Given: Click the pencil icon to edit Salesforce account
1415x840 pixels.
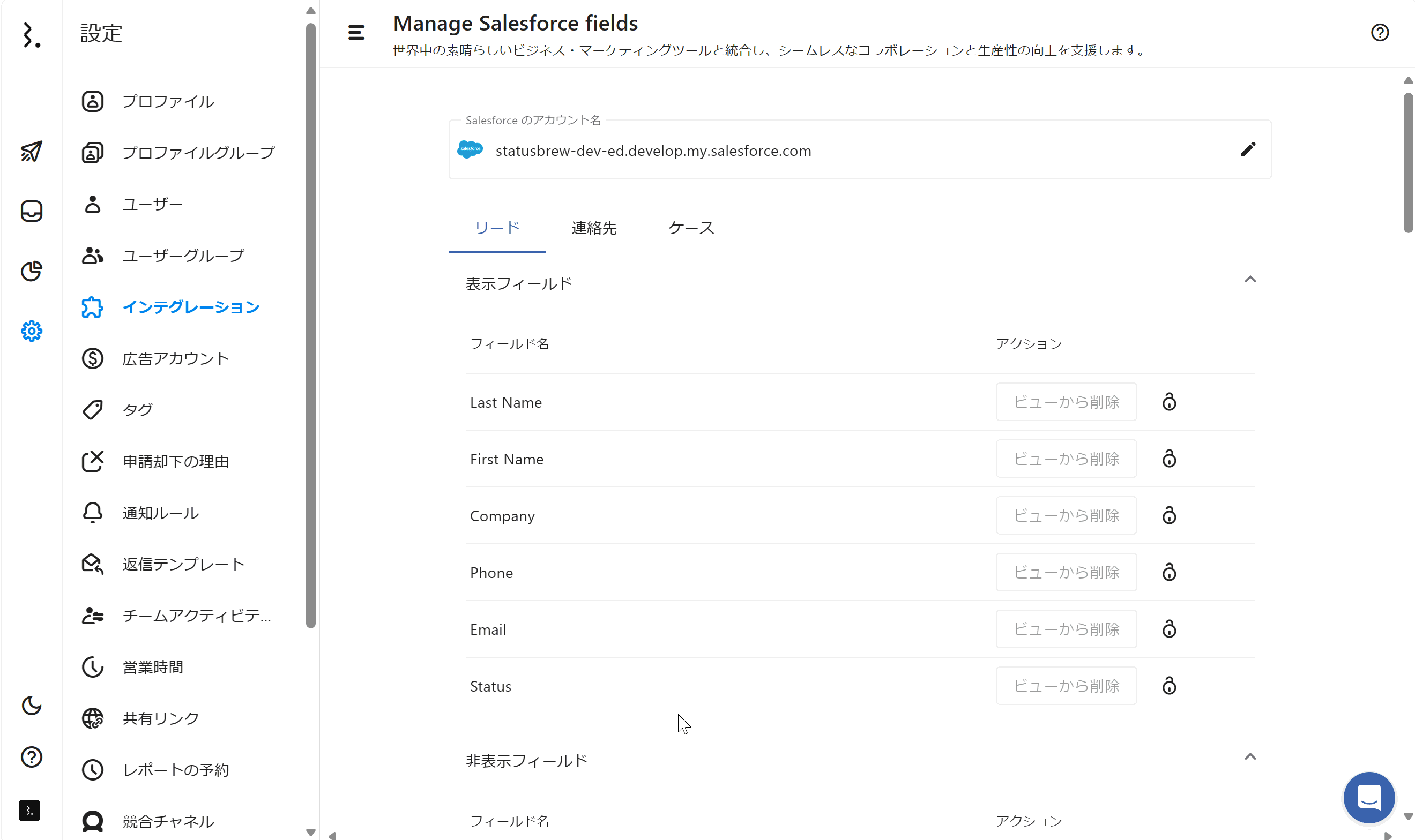Looking at the screenshot, I should tap(1248, 149).
